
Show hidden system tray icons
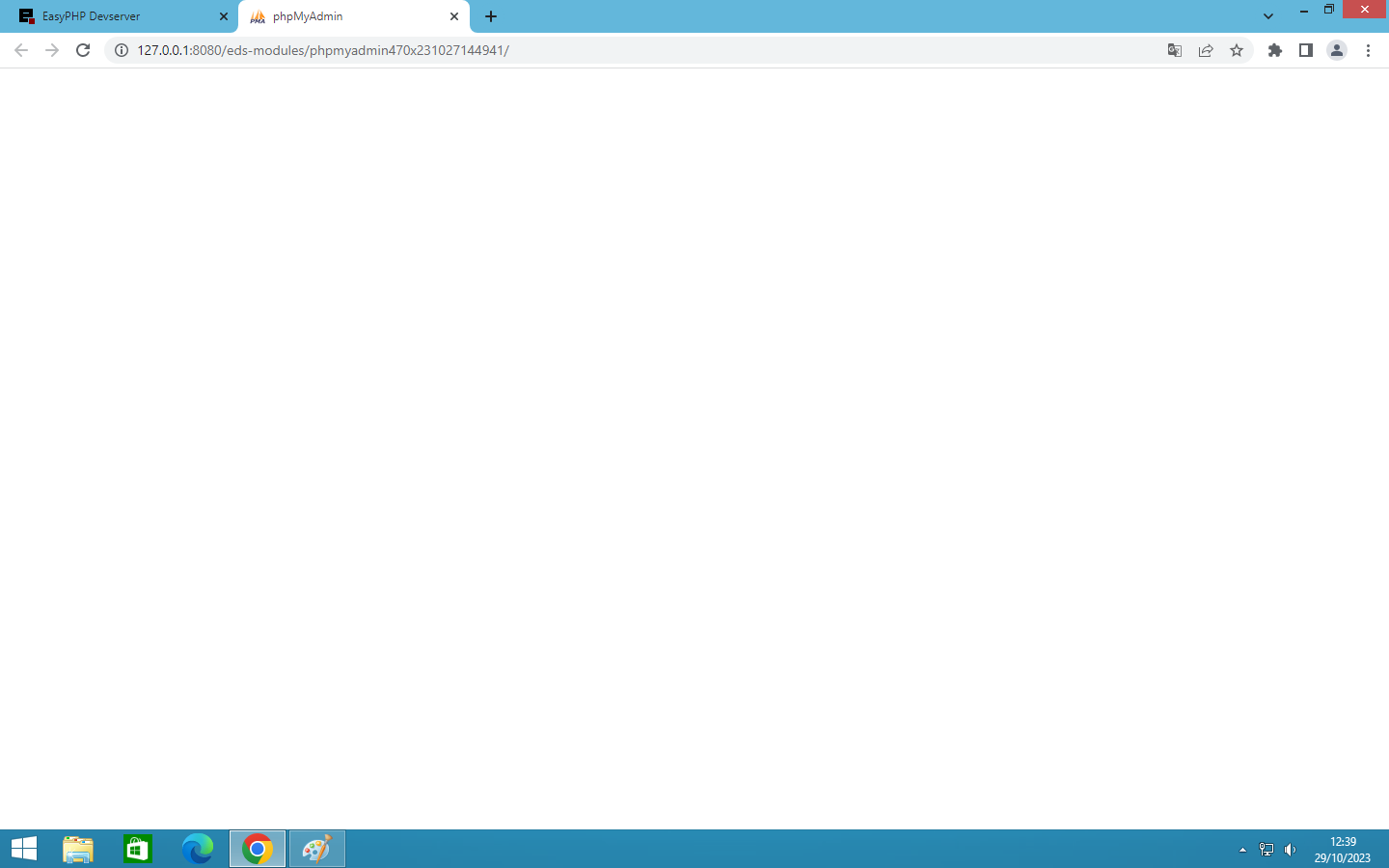(x=1242, y=850)
